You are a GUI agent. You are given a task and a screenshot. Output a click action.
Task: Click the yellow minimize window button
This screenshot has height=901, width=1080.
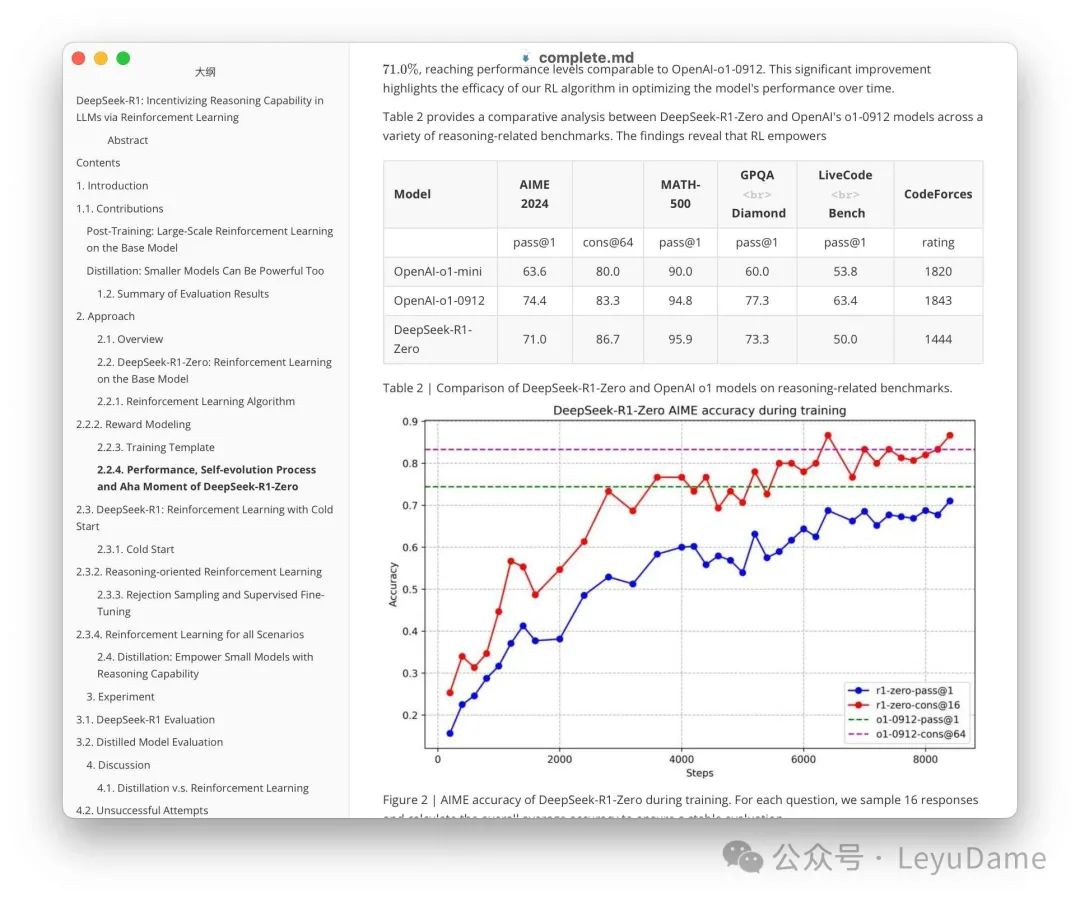click(x=101, y=58)
